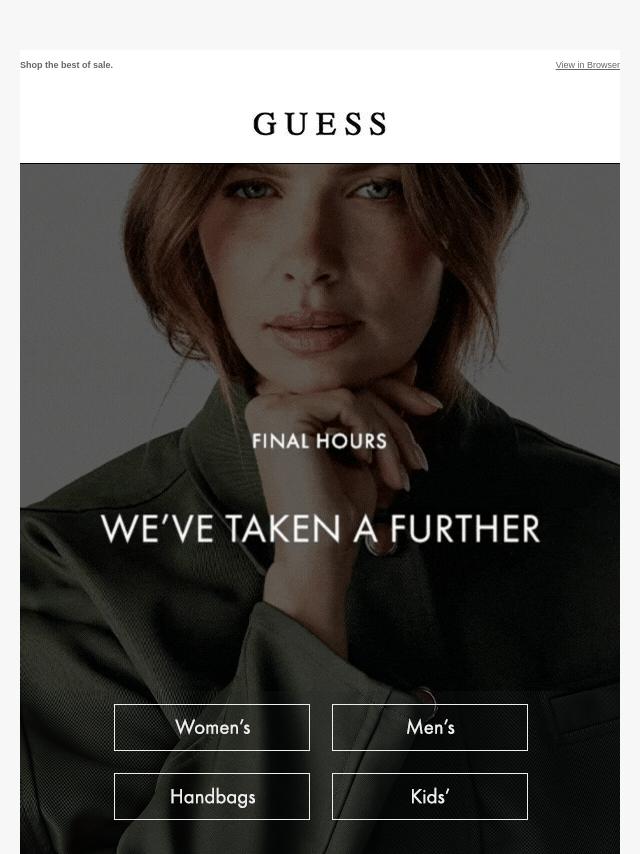Open the Kids' sale category

tap(430, 796)
